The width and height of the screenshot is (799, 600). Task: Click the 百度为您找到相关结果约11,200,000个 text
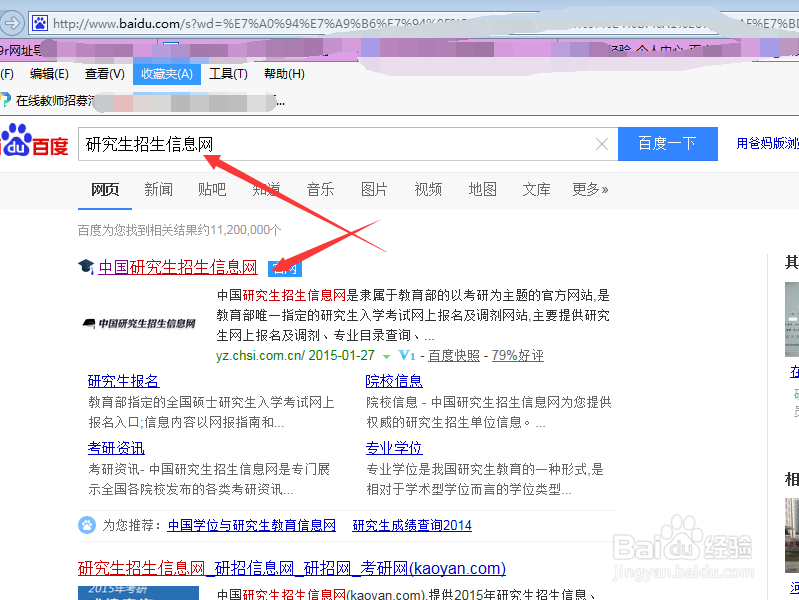click(179, 230)
